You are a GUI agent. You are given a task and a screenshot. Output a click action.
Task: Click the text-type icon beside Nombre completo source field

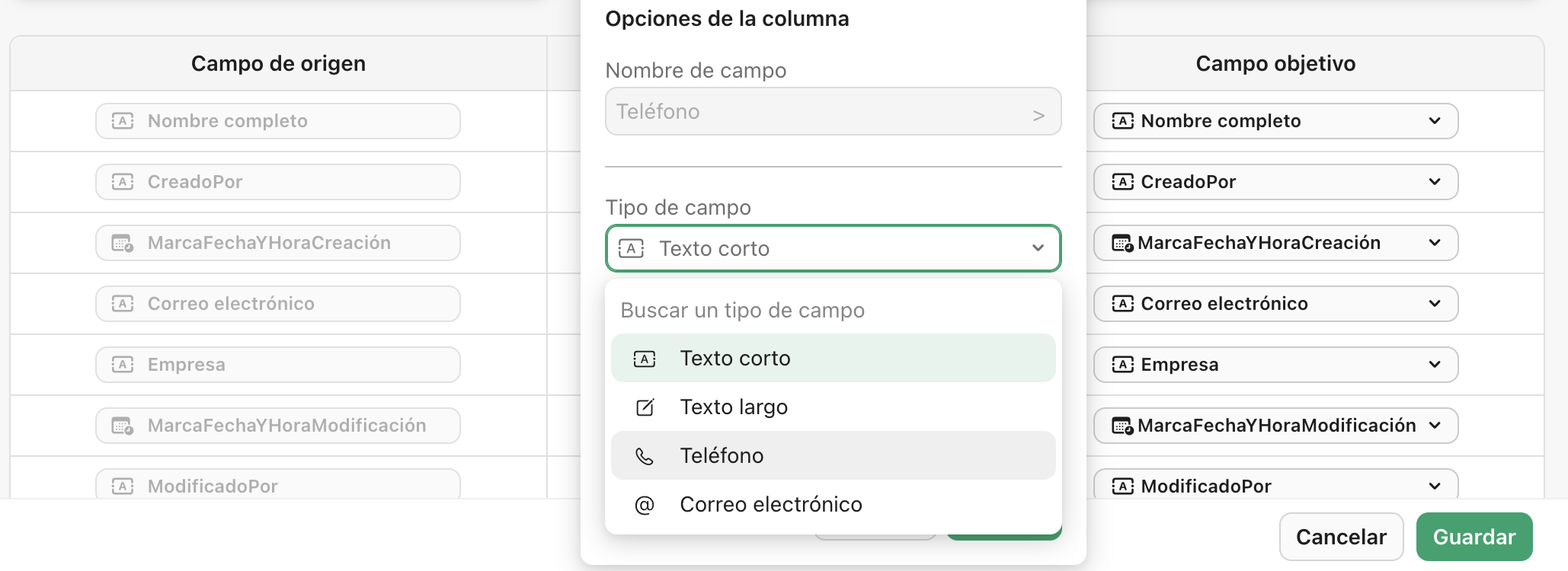tap(123, 120)
